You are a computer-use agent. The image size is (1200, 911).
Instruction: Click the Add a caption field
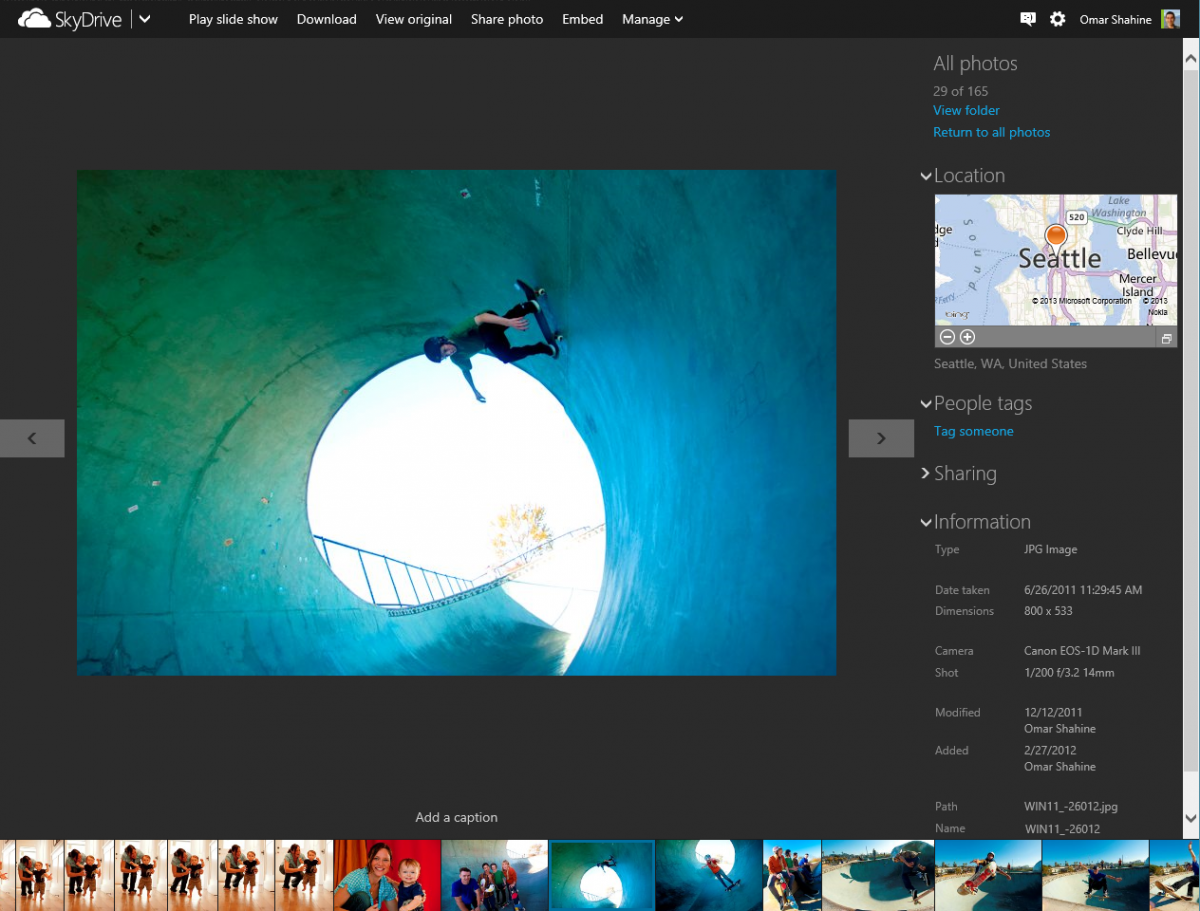coord(456,817)
